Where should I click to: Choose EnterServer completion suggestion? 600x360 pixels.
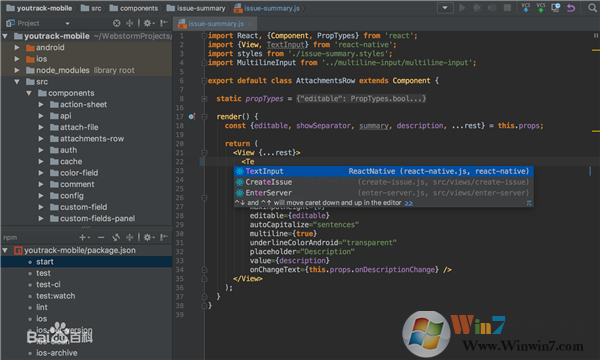click(383, 192)
